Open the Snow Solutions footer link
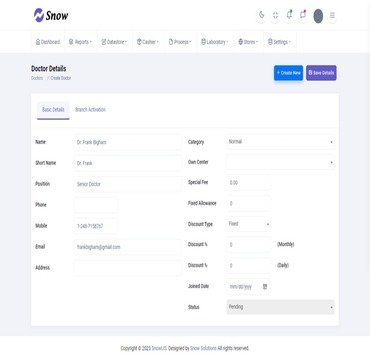370x360 pixels. (x=203, y=348)
